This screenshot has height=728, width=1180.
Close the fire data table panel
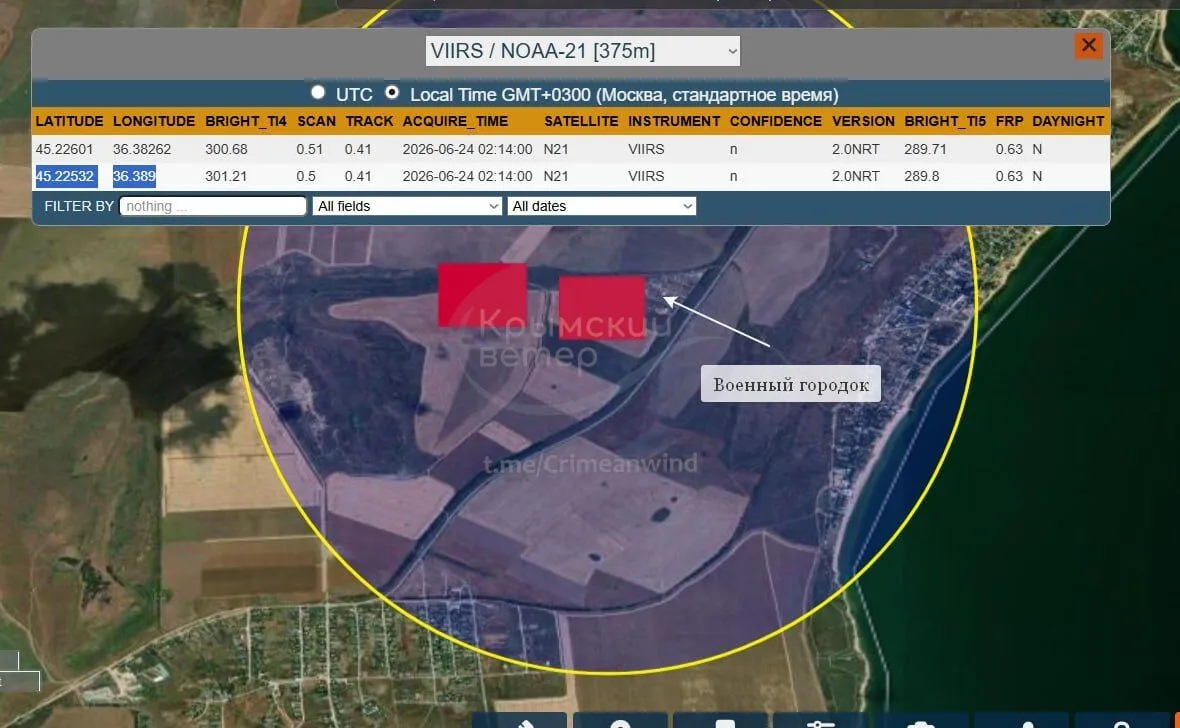point(1088,46)
